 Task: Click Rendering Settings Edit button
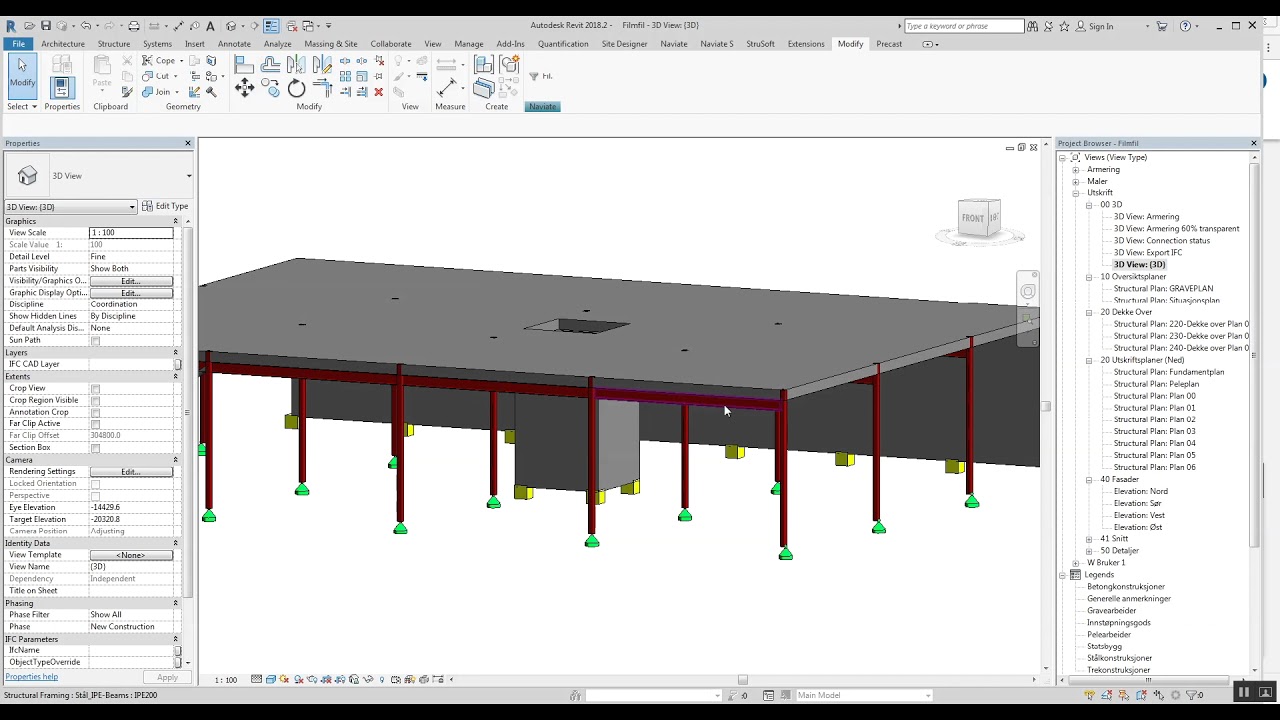tap(131, 472)
